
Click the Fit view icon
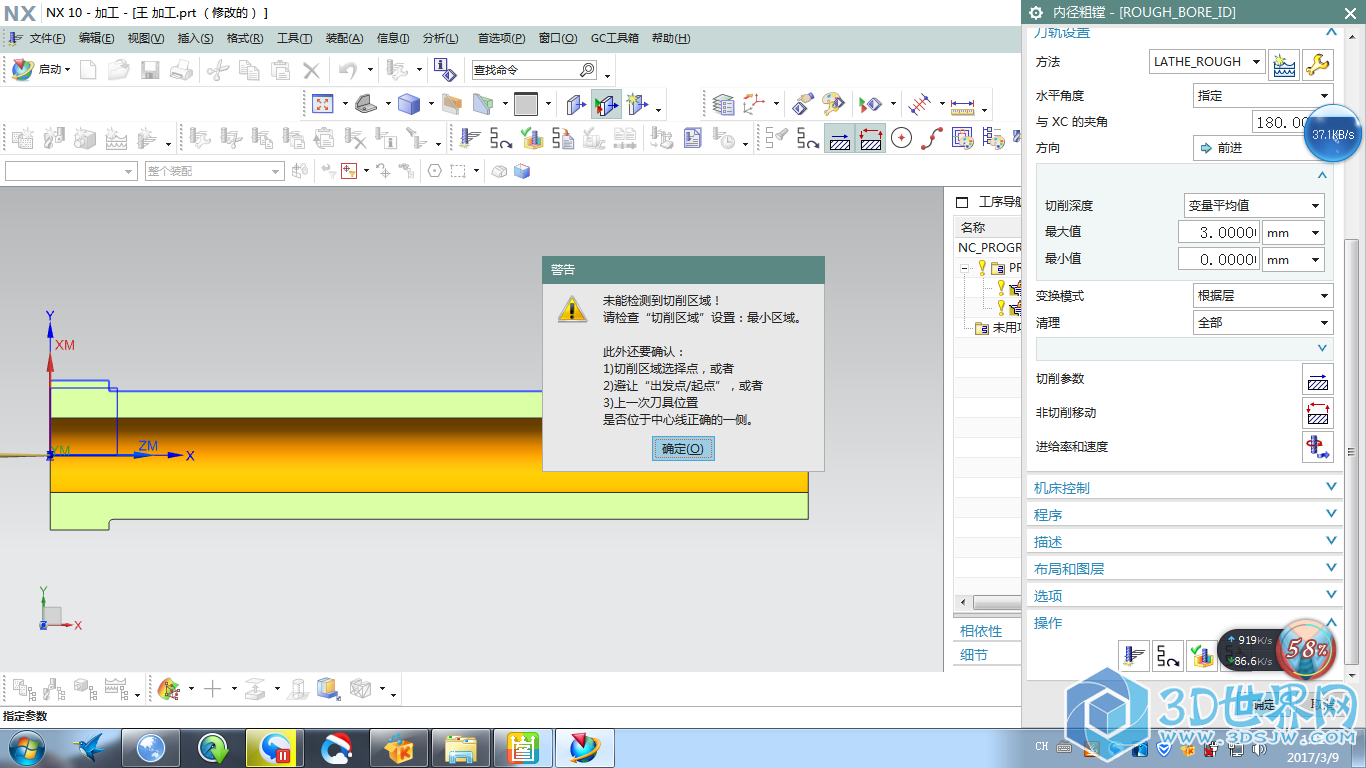(322, 104)
